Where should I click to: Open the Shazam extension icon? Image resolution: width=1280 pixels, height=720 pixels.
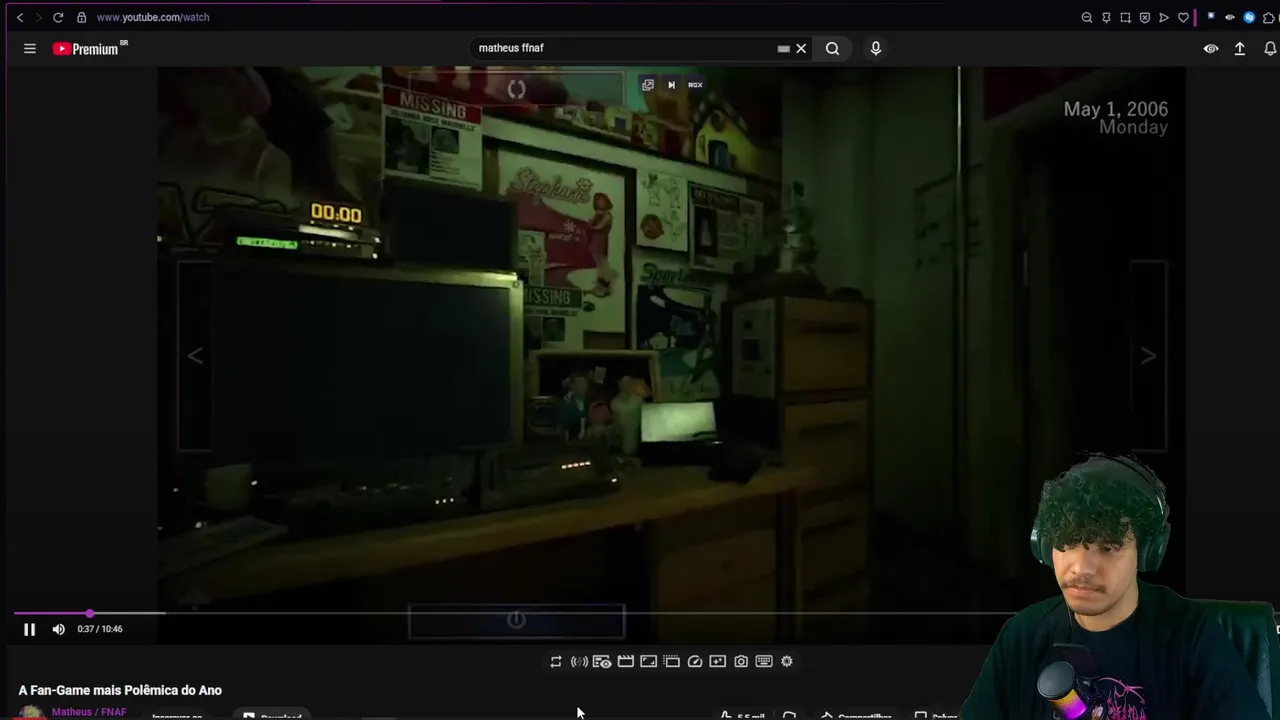[1249, 17]
